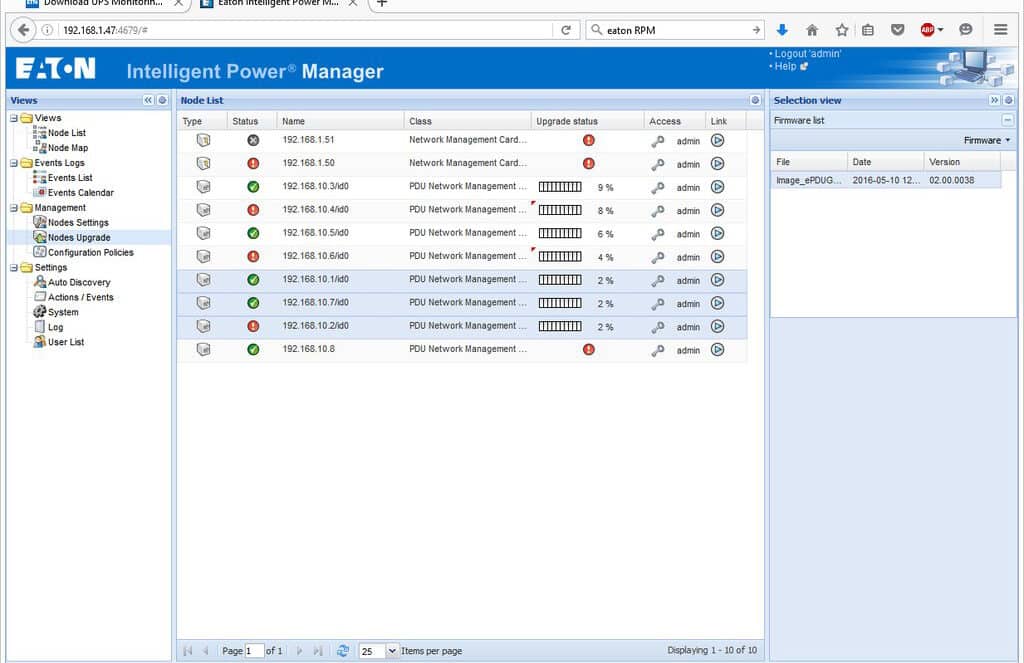
Task: Open browser downloads arrow
Action: (x=782, y=30)
